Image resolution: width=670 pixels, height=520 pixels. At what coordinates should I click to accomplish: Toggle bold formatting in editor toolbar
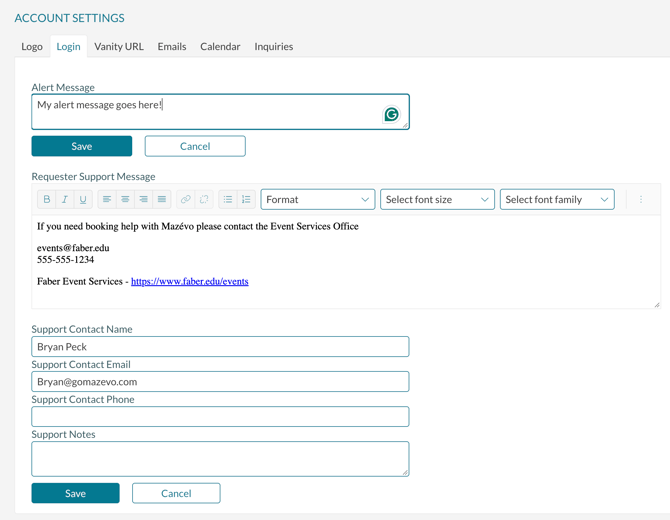point(47,199)
